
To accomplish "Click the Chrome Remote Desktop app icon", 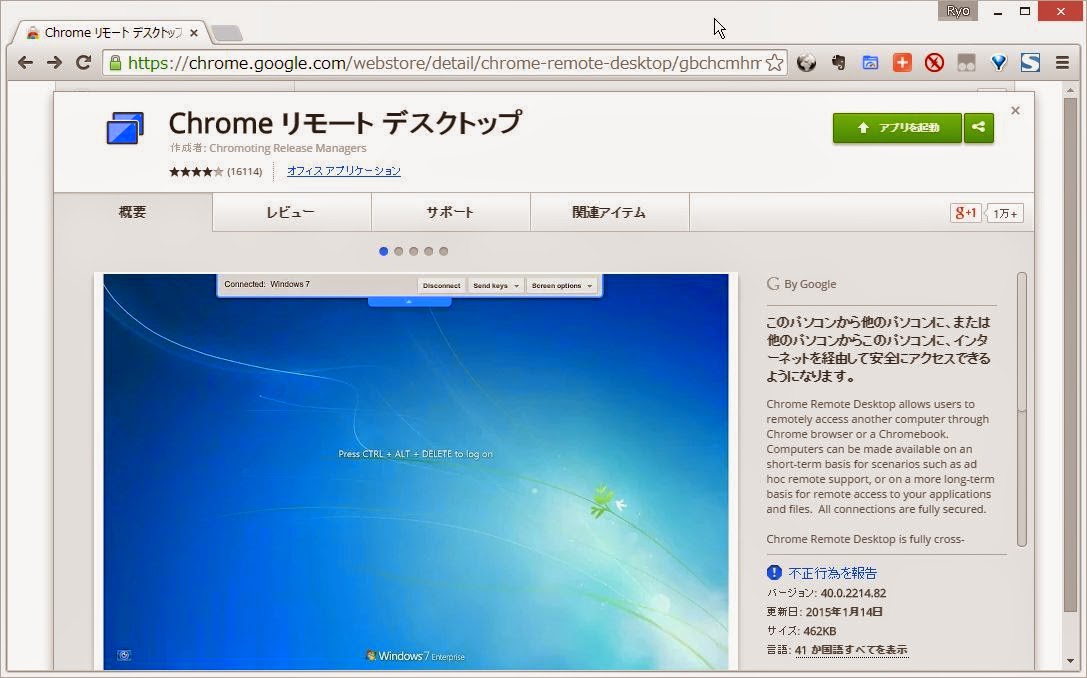I will [x=125, y=128].
